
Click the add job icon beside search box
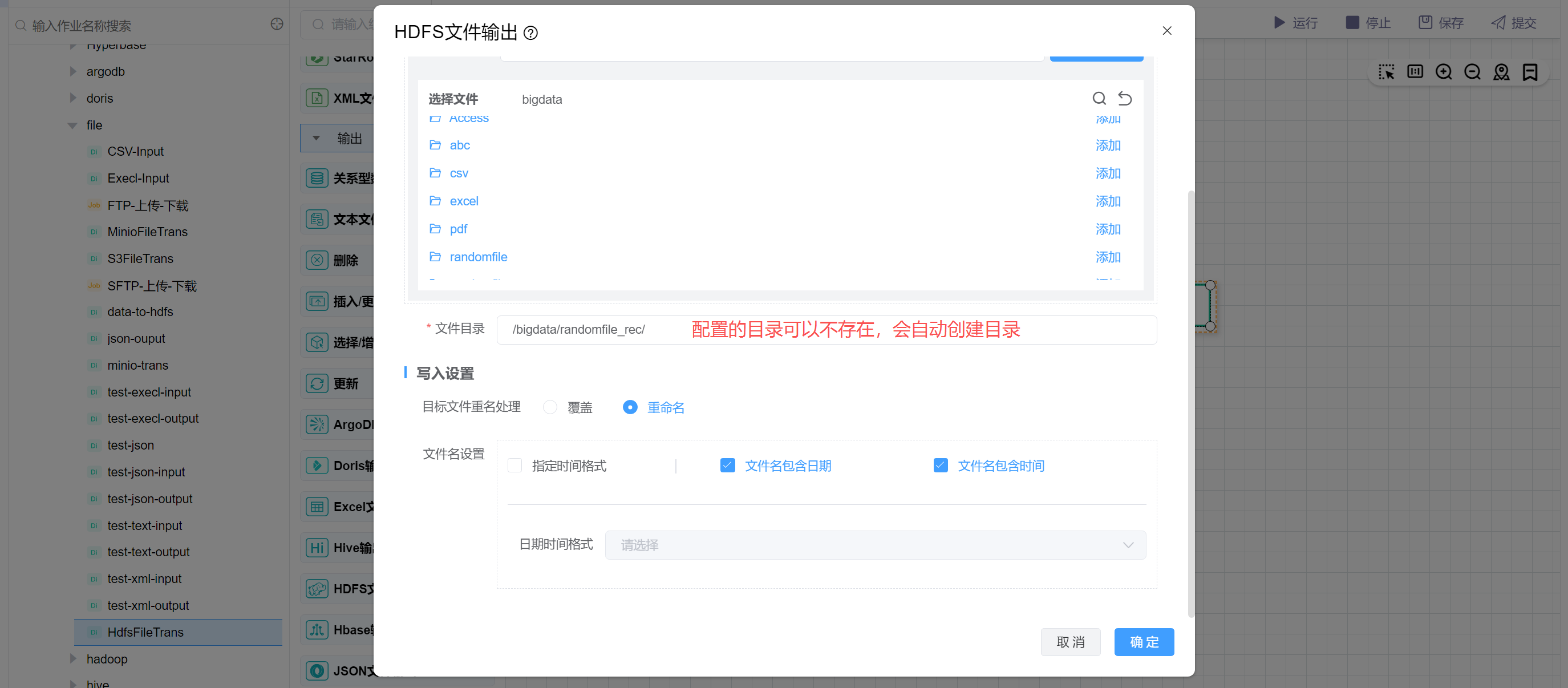pos(277,25)
